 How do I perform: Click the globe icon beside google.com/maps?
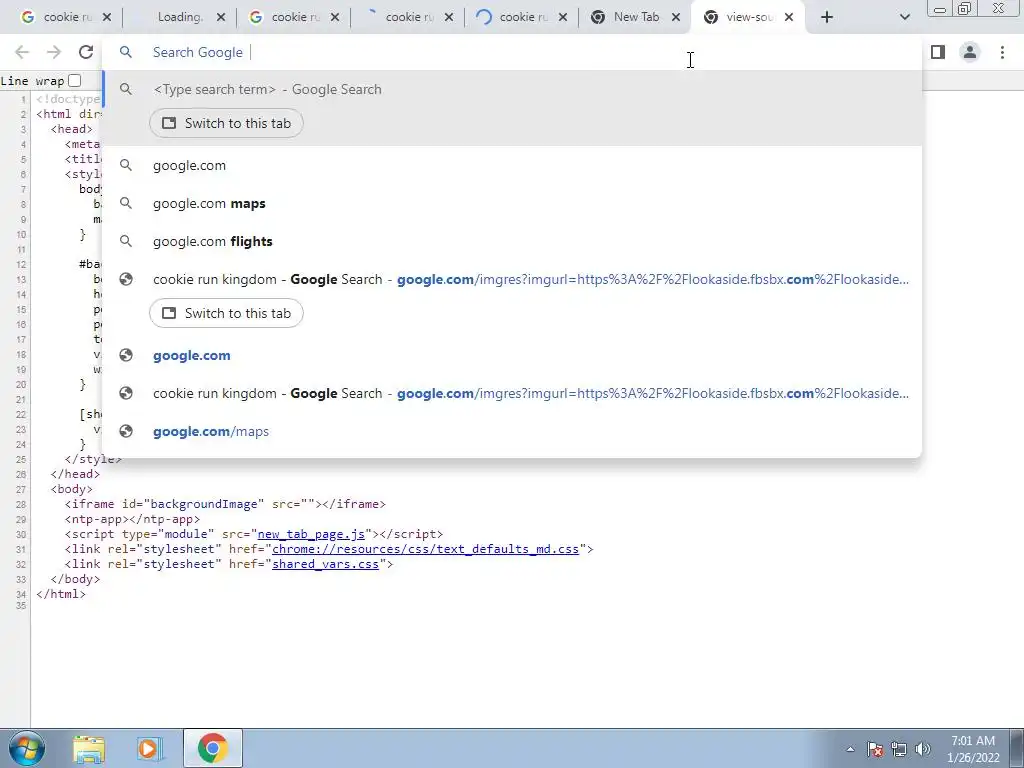126,431
